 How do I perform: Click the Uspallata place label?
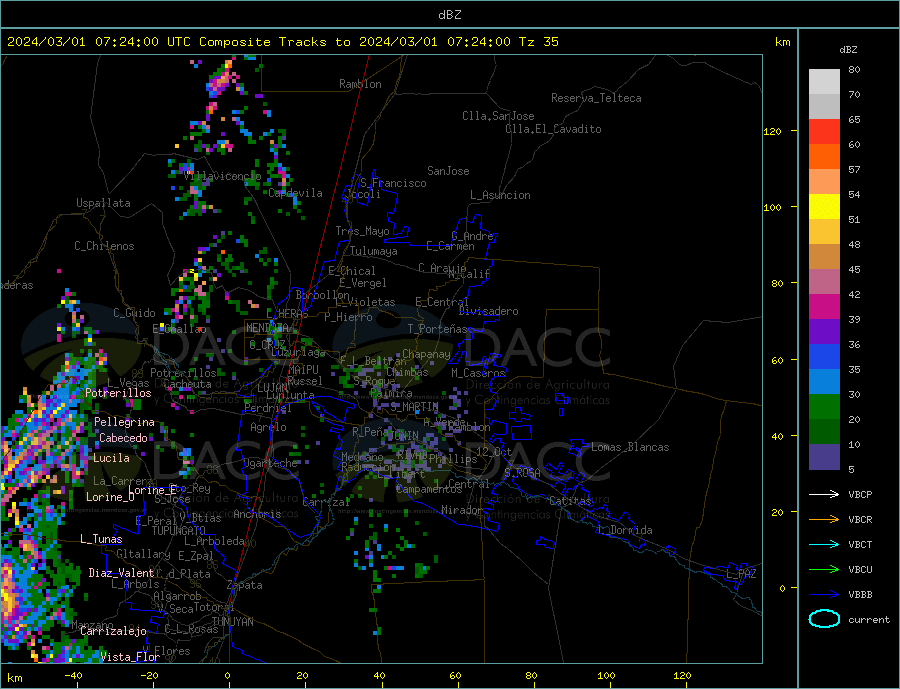pyautogui.click(x=103, y=203)
